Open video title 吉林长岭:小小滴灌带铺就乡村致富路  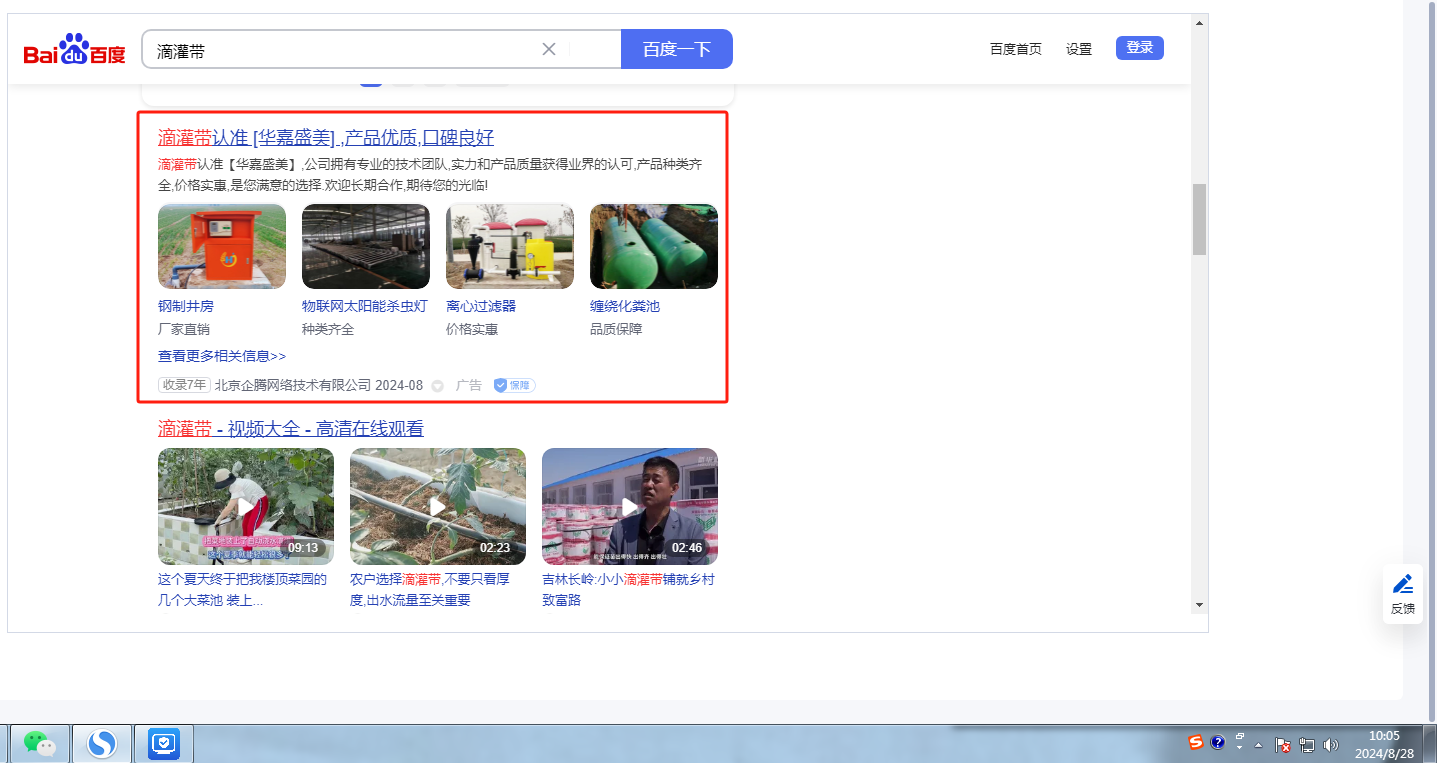click(628, 590)
